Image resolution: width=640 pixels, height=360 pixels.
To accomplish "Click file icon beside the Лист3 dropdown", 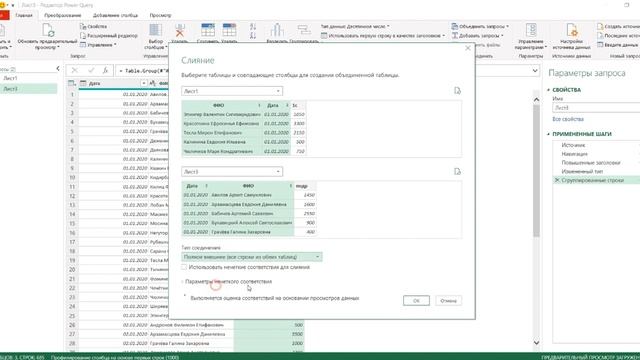I will click(457, 171).
